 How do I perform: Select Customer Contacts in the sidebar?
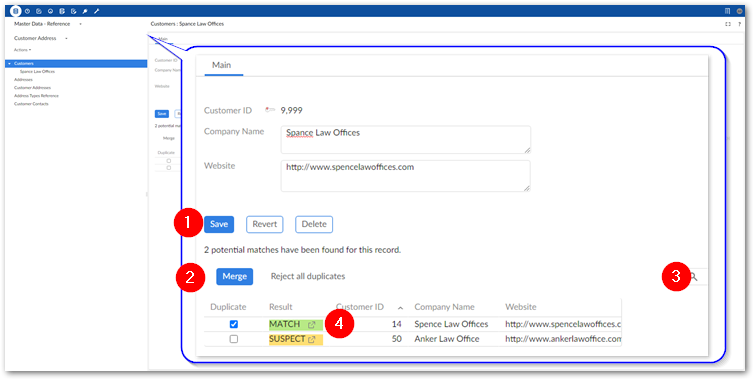(31, 104)
